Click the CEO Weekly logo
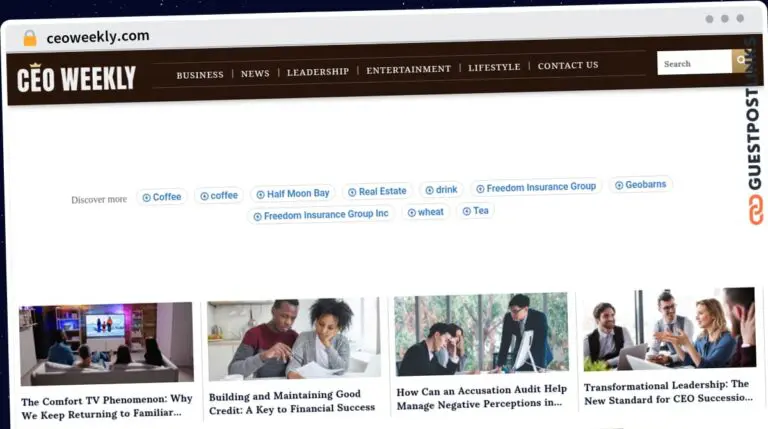Image resolution: width=768 pixels, height=429 pixels. click(x=76, y=78)
